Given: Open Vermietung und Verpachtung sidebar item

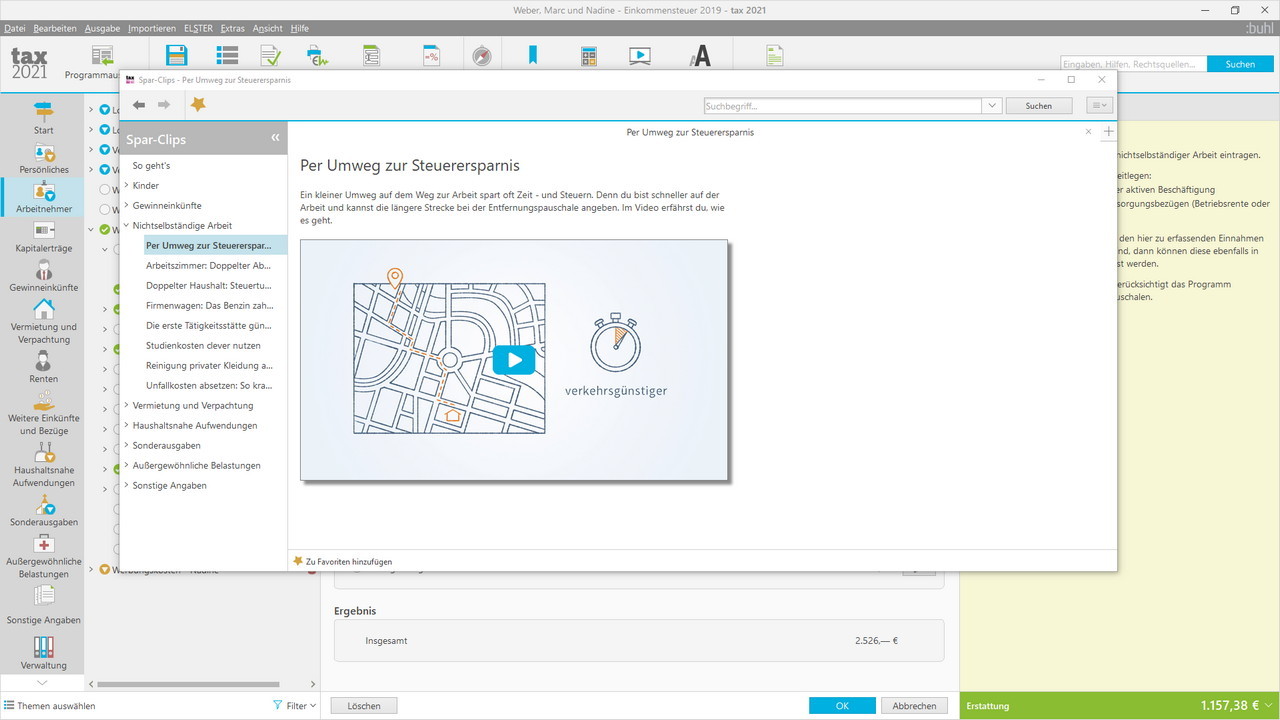Looking at the screenshot, I should tap(44, 321).
